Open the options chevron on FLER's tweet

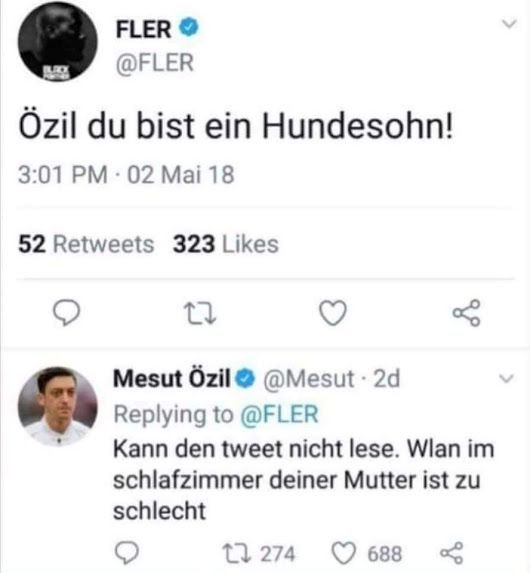coord(509,24)
